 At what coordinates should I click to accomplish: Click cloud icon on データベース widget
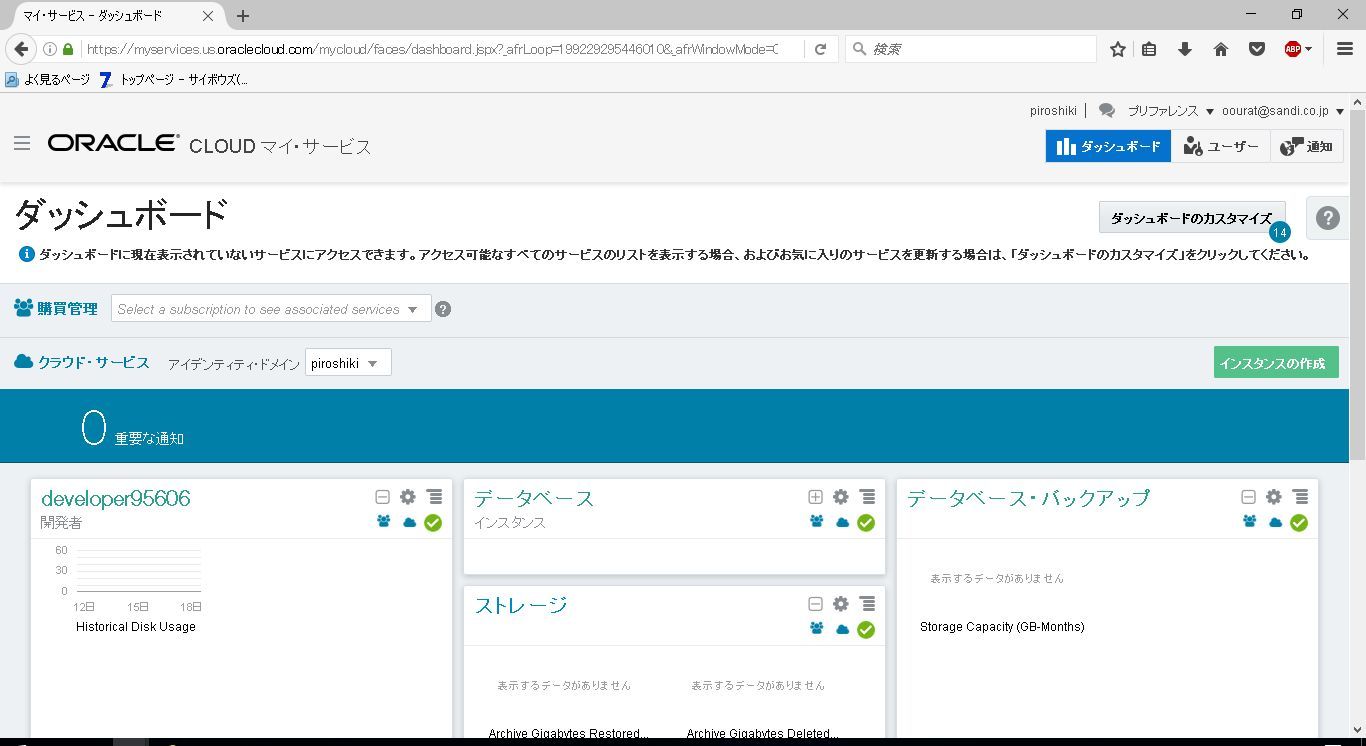point(842,522)
